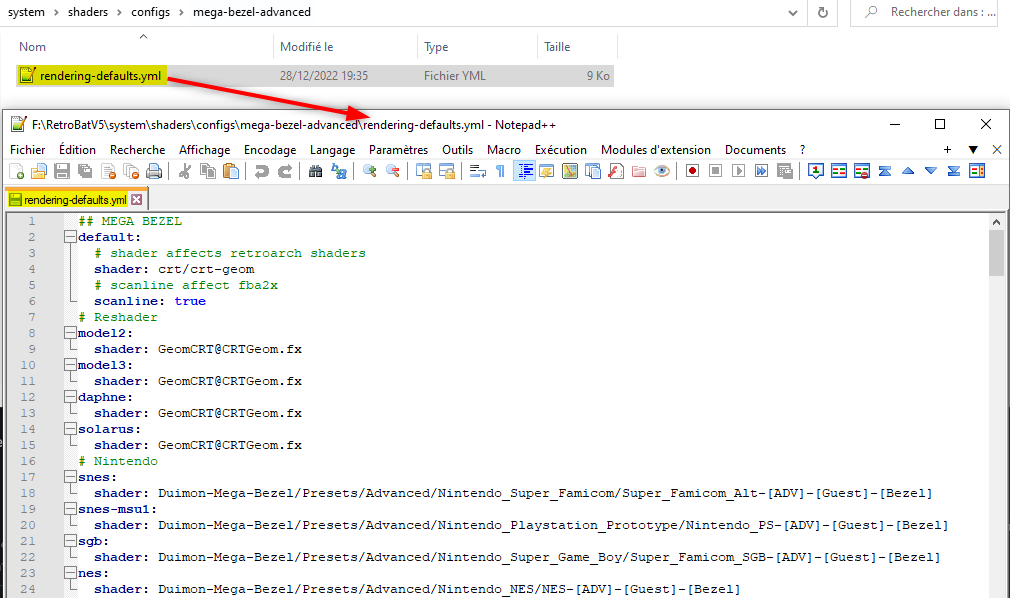Toggle show all characters pilcrow icon
1010x598 pixels.
pyautogui.click(x=500, y=171)
